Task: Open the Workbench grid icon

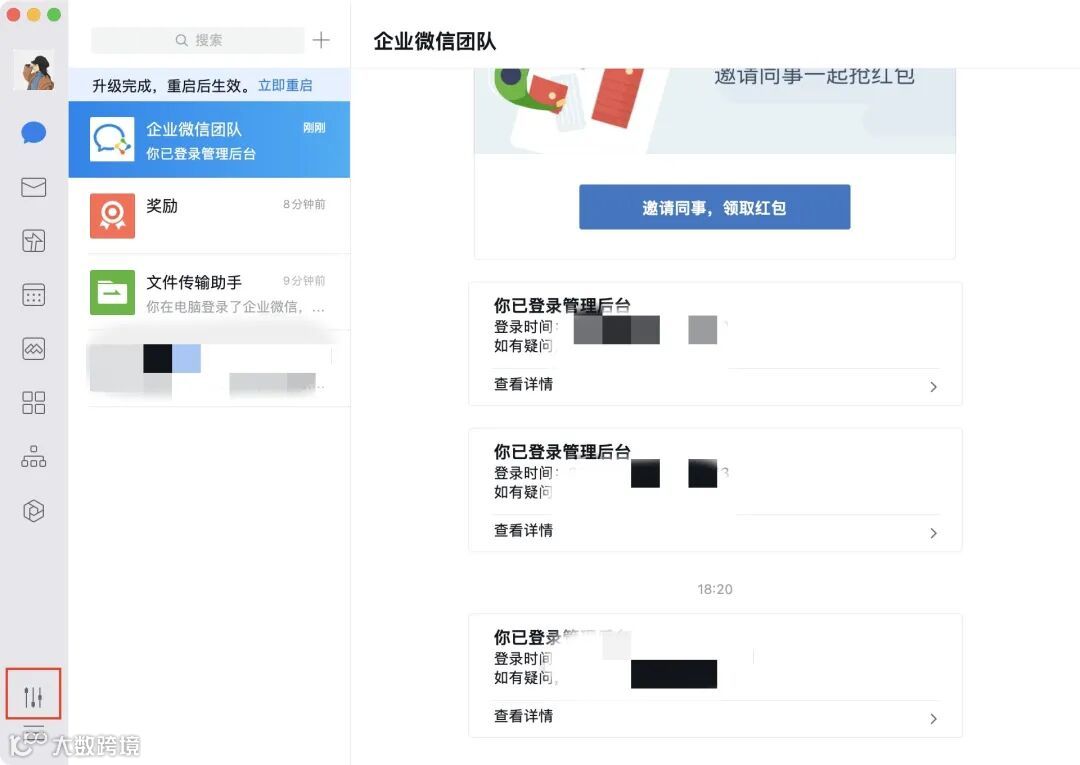Action: click(x=34, y=403)
